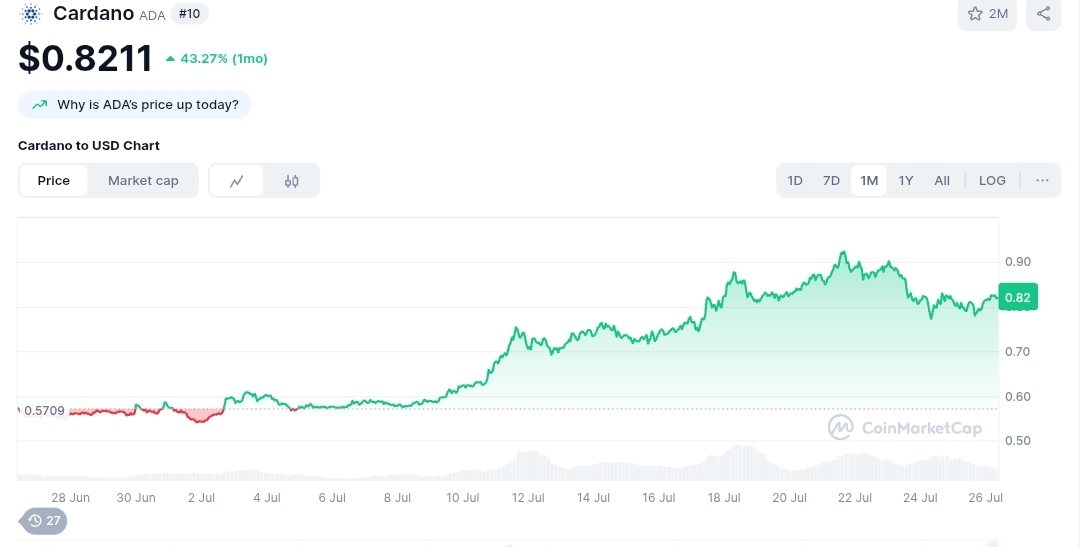Click the 22 Jul date marker

point(855,497)
